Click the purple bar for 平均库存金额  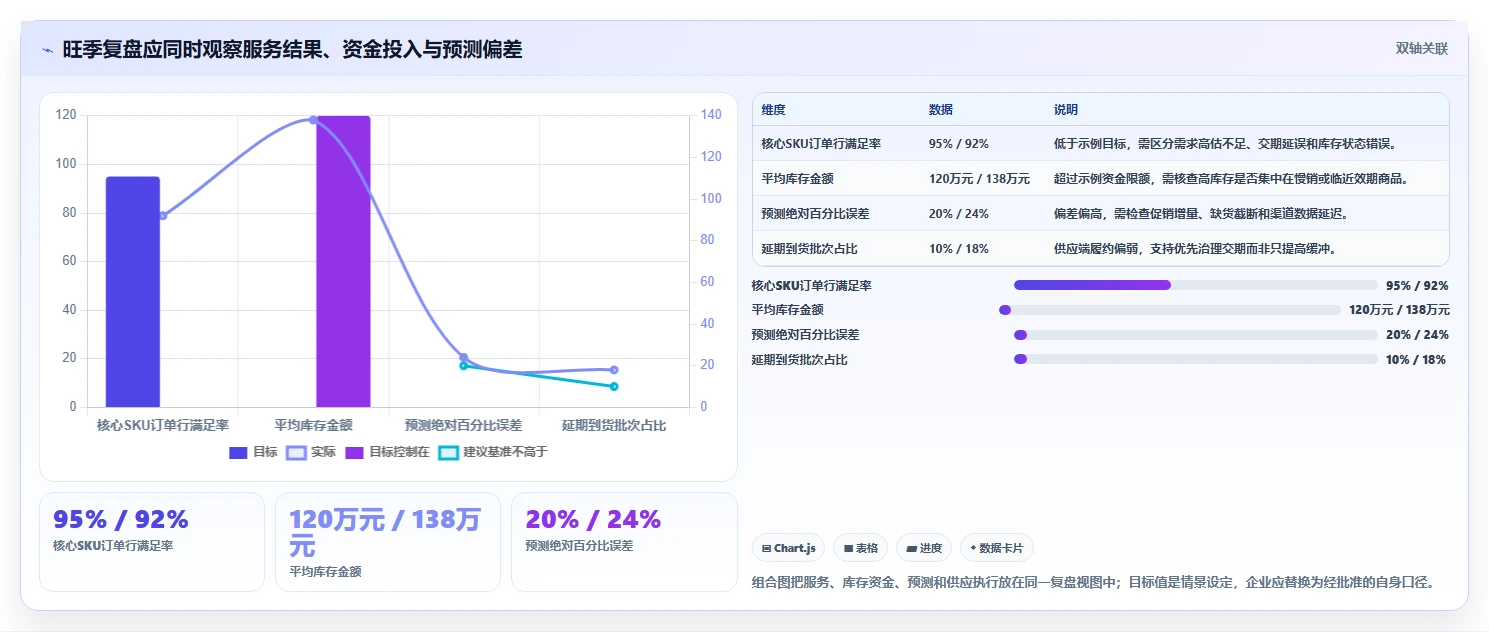click(343, 261)
